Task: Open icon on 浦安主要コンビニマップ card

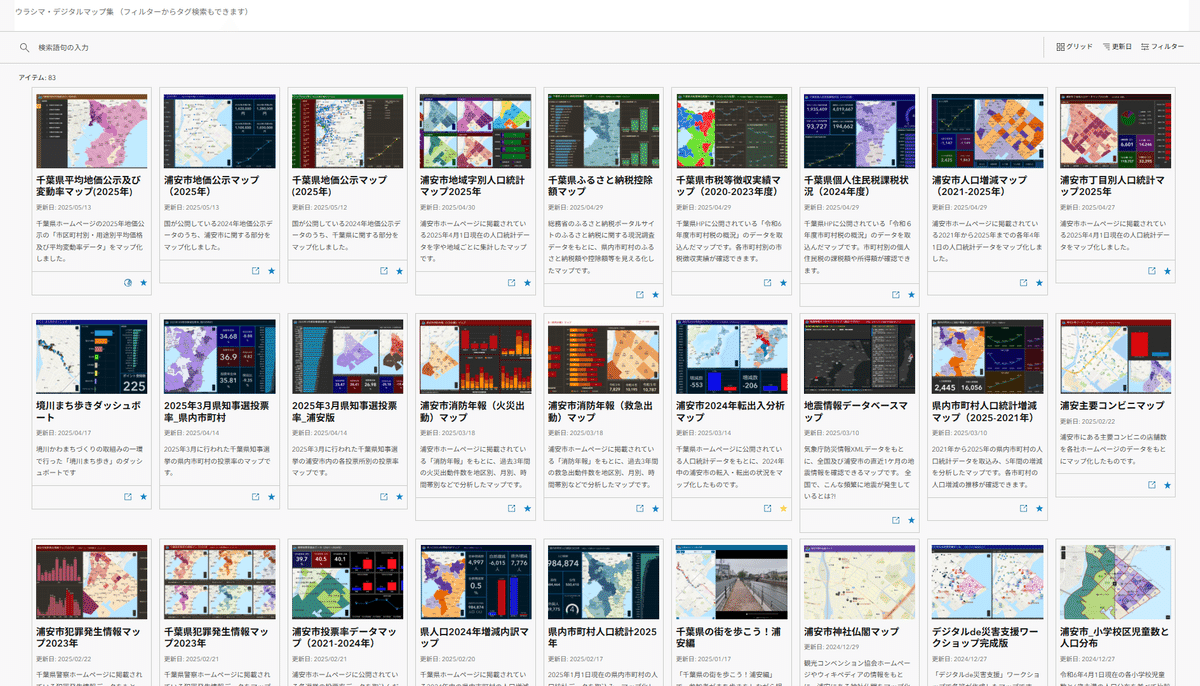Action: [x=1152, y=484]
